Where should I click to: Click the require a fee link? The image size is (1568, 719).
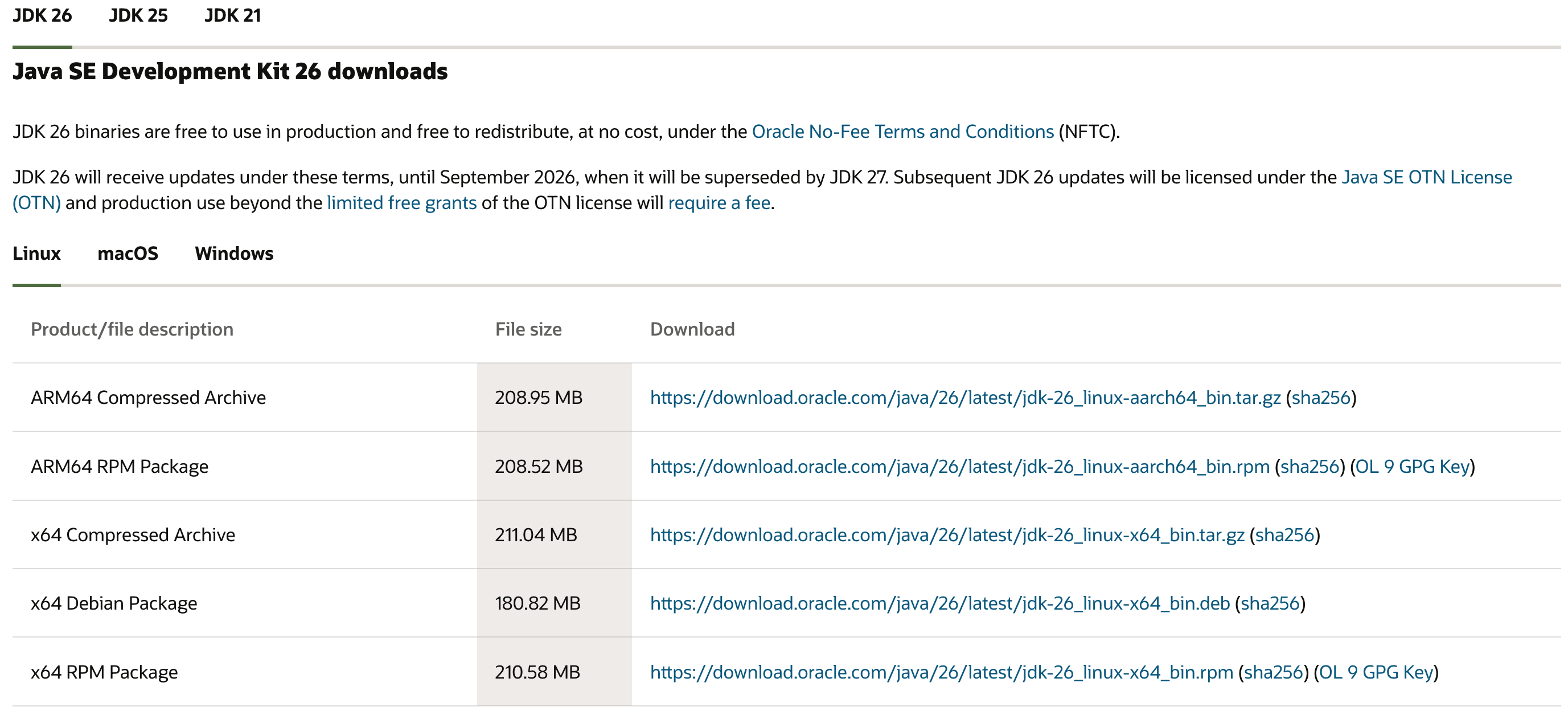coord(720,203)
